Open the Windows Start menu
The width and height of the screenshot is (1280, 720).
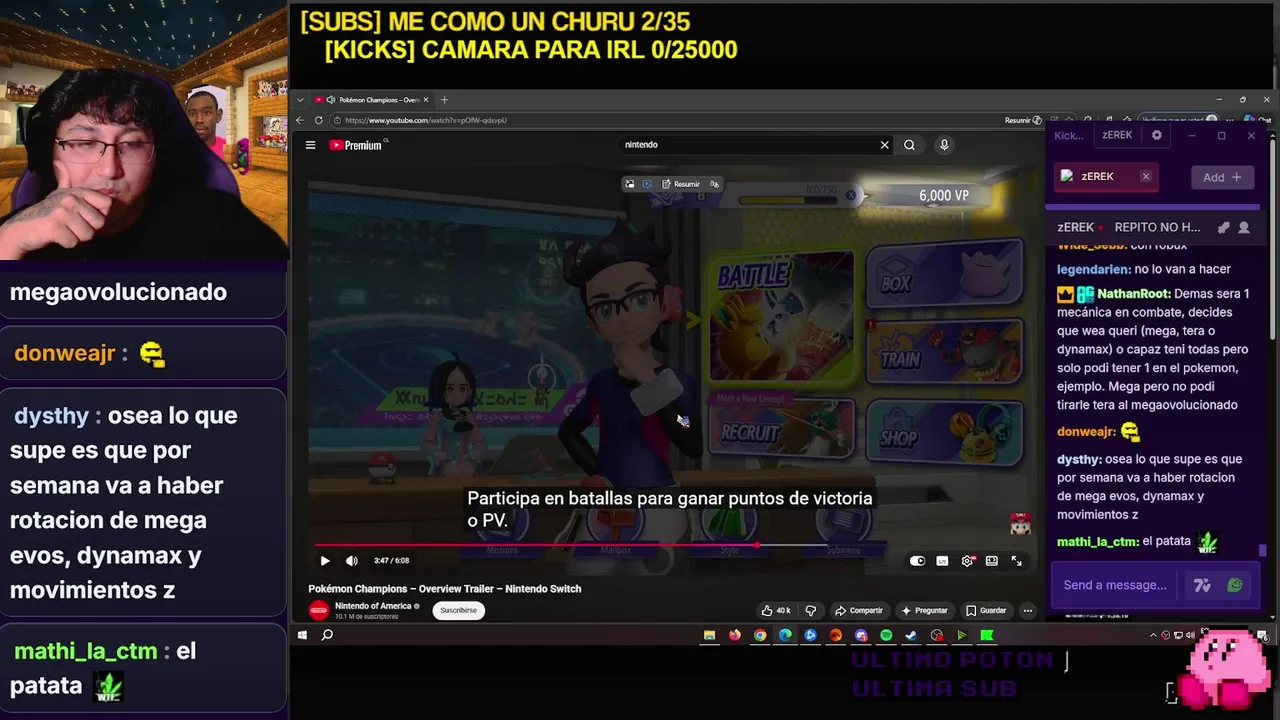click(302, 635)
